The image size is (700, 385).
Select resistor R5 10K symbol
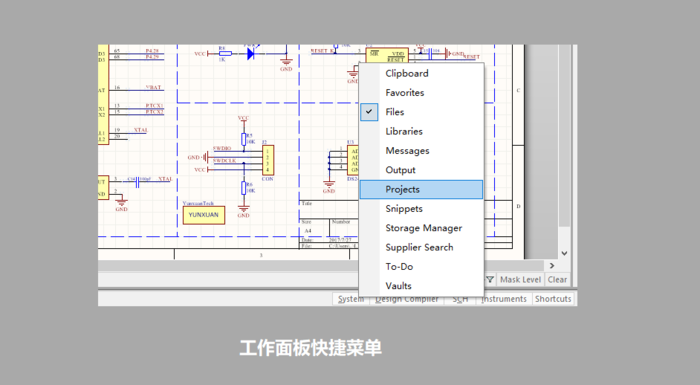244,139
